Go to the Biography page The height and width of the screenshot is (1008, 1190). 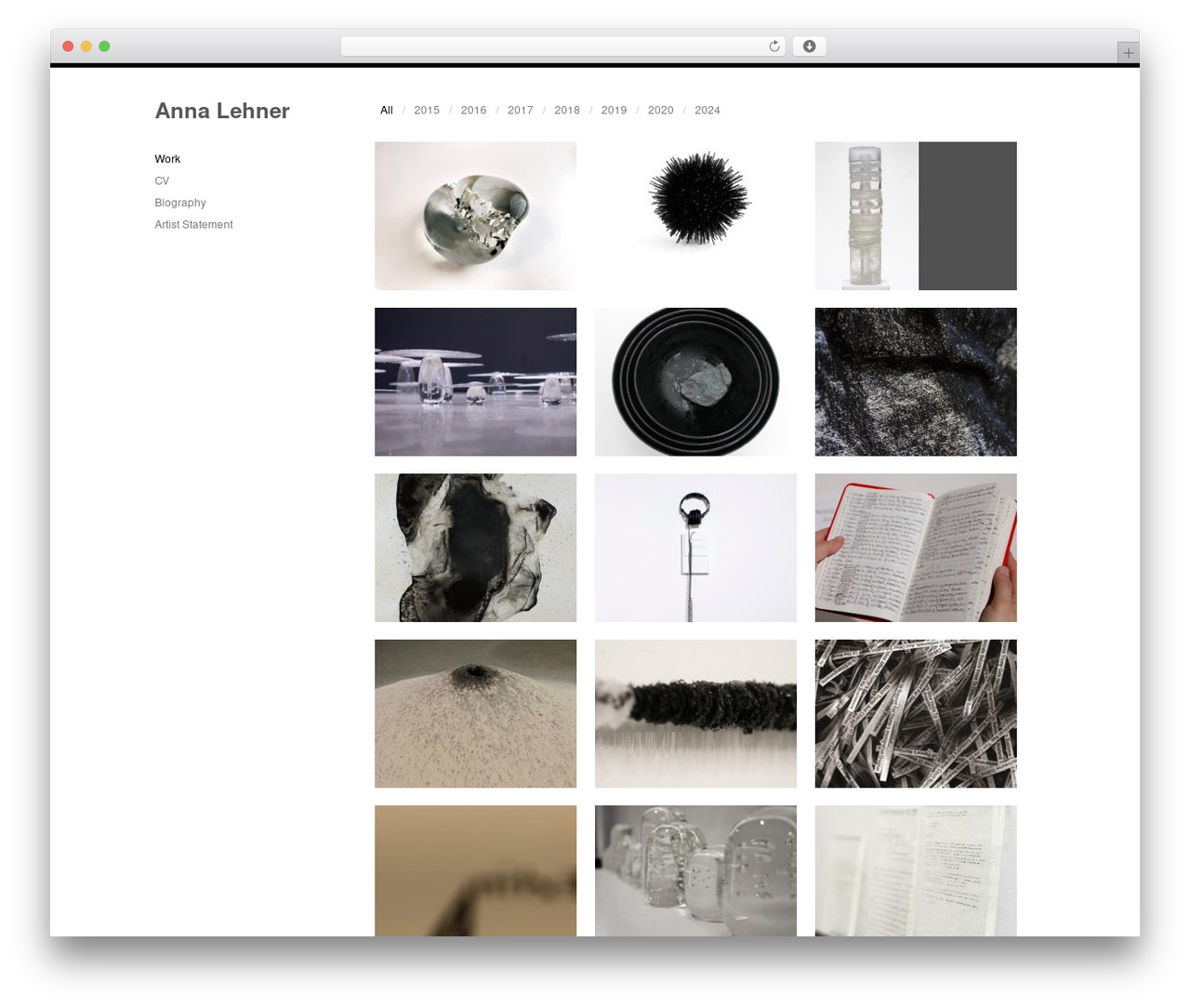tap(180, 203)
